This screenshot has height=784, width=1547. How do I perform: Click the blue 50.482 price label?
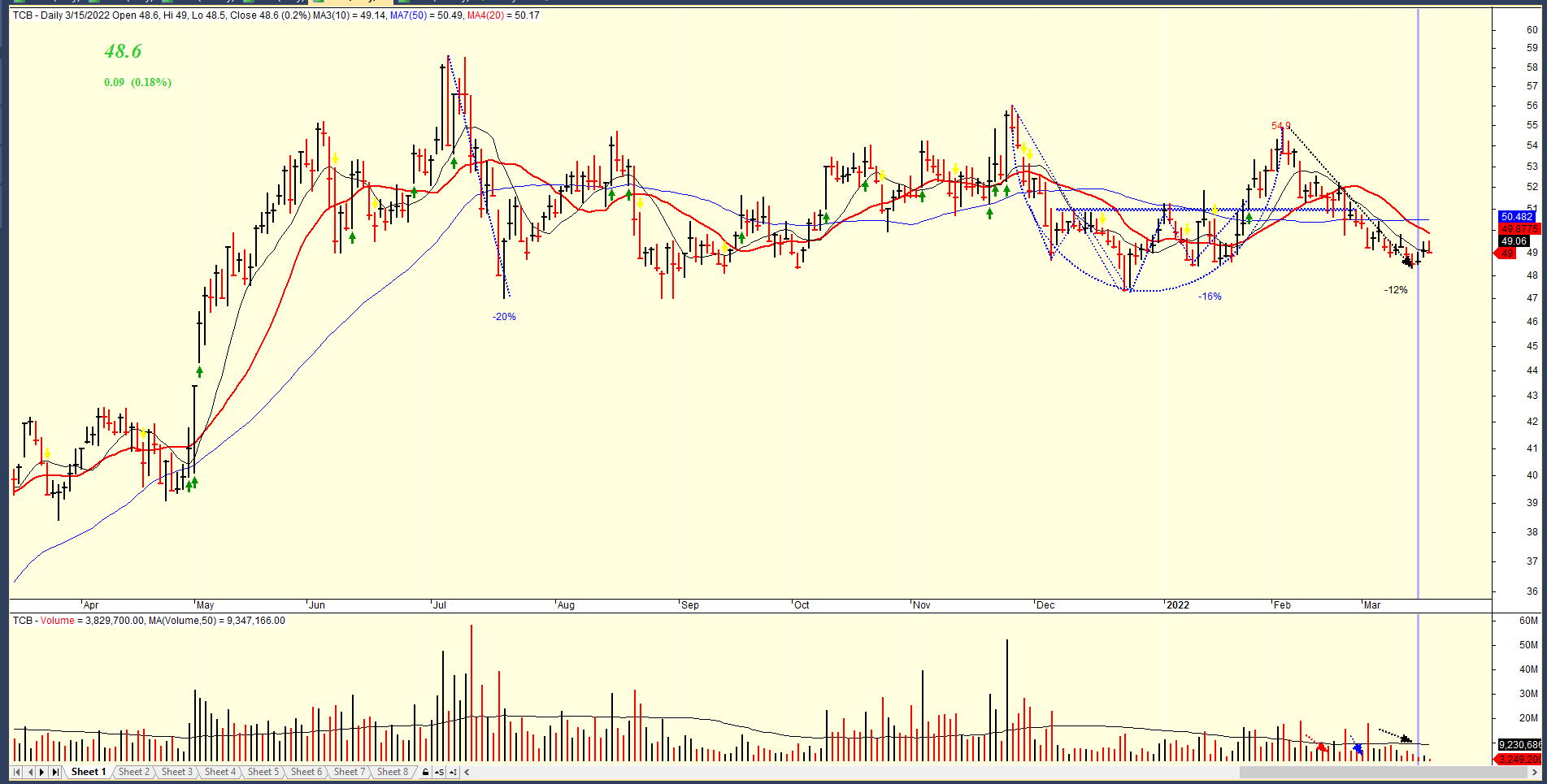[1517, 217]
